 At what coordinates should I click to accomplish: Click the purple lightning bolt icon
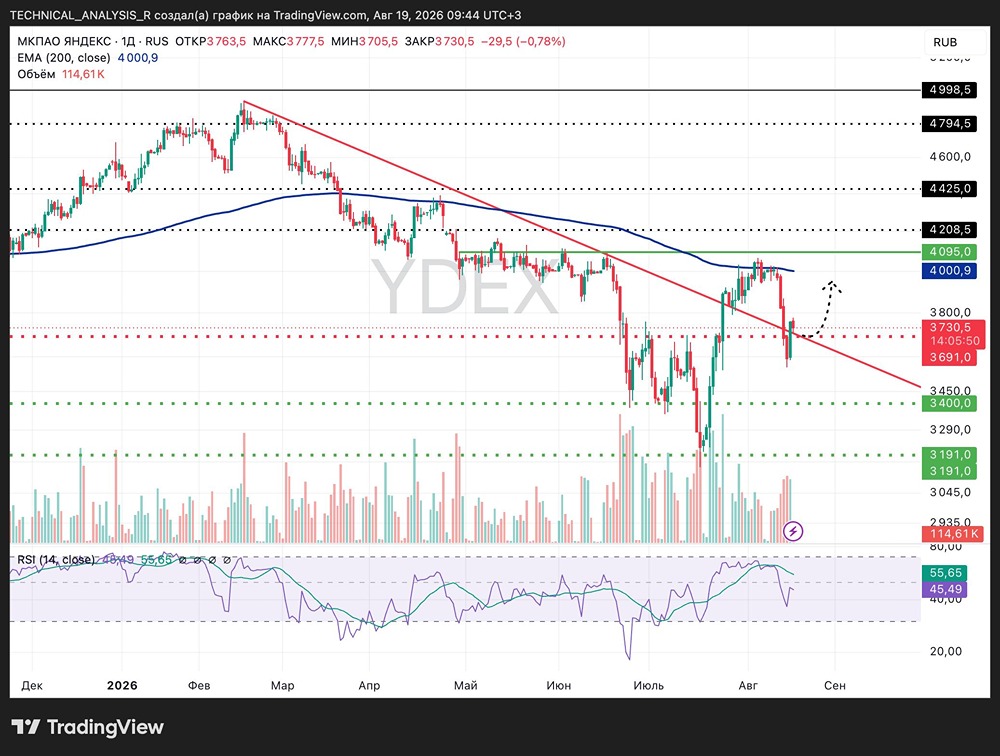tap(793, 531)
